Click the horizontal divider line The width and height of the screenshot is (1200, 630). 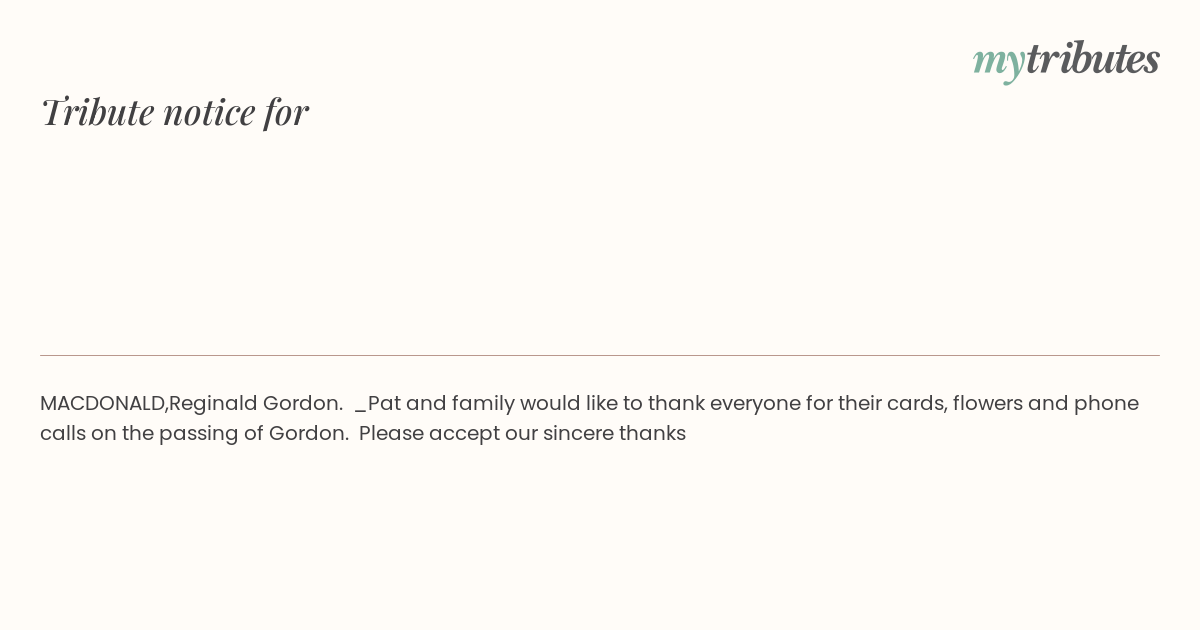tap(600, 355)
